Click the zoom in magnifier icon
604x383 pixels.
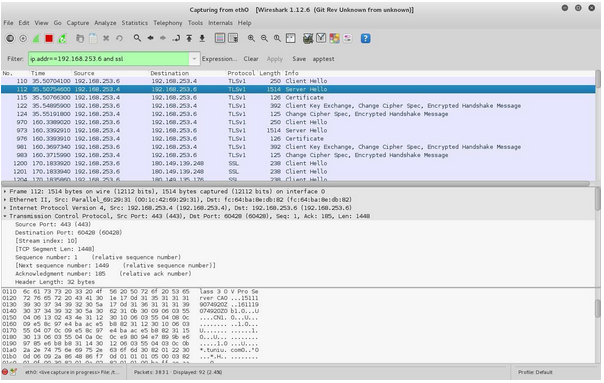tap(251, 38)
